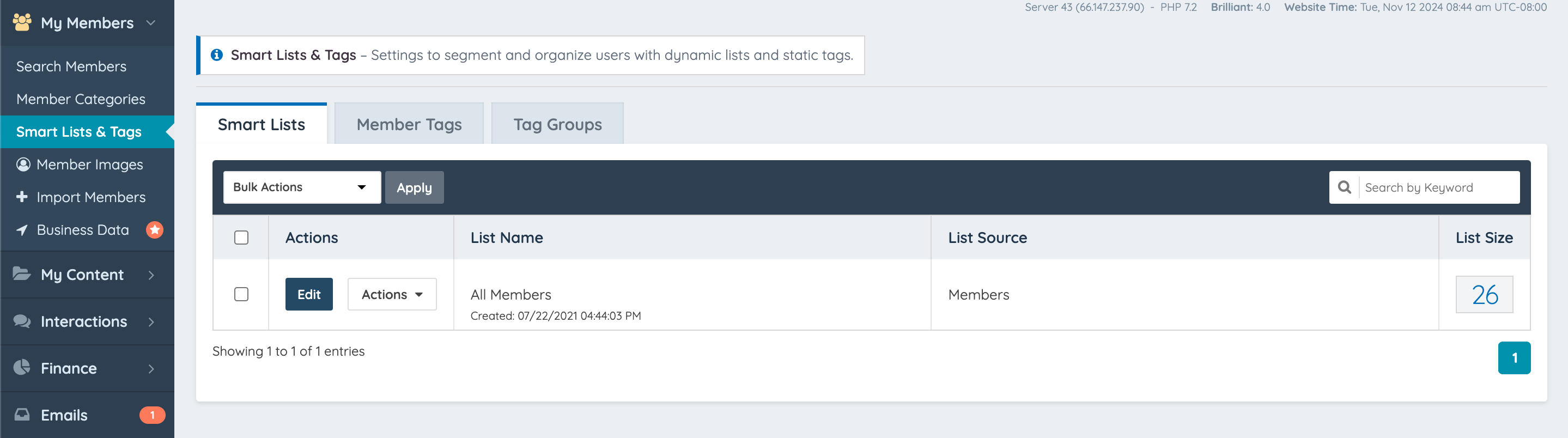Screen dimensions: 1568x438
Task: Open the list size 26 link
Action: [x=1484, y=294]
